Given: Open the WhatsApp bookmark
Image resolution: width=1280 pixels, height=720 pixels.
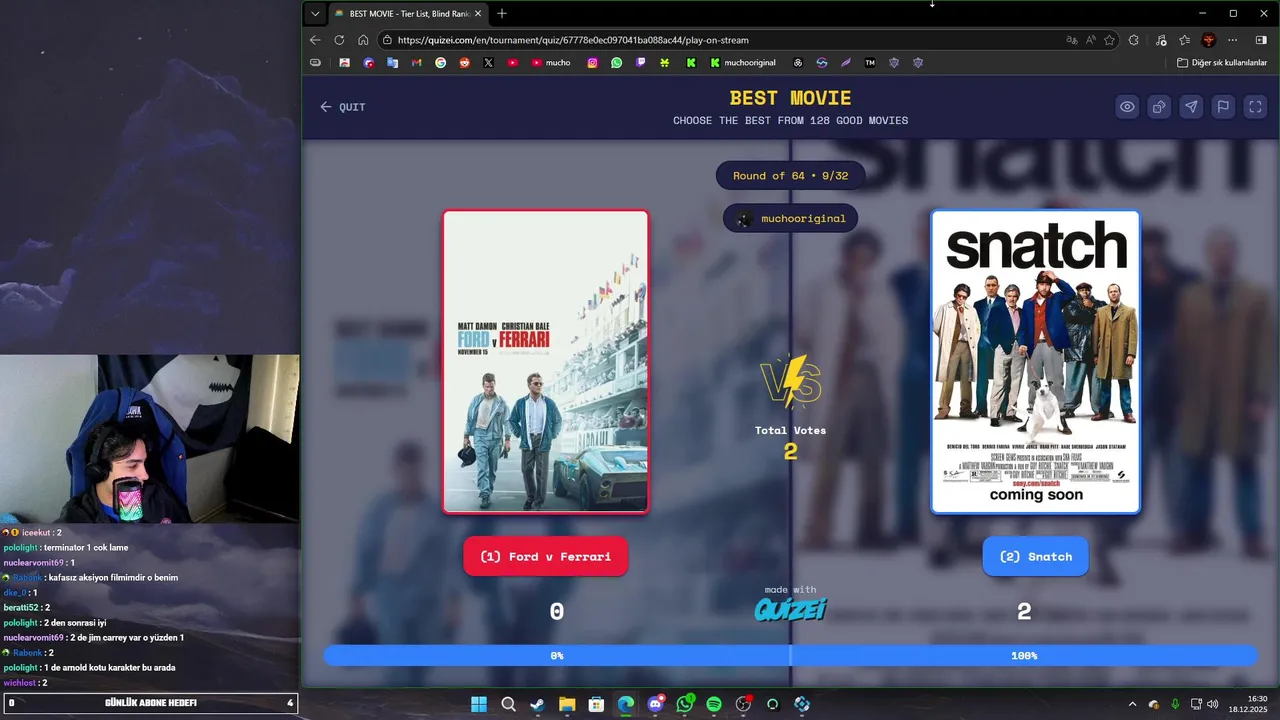Looking at the screenshot, I should (616, 62).
